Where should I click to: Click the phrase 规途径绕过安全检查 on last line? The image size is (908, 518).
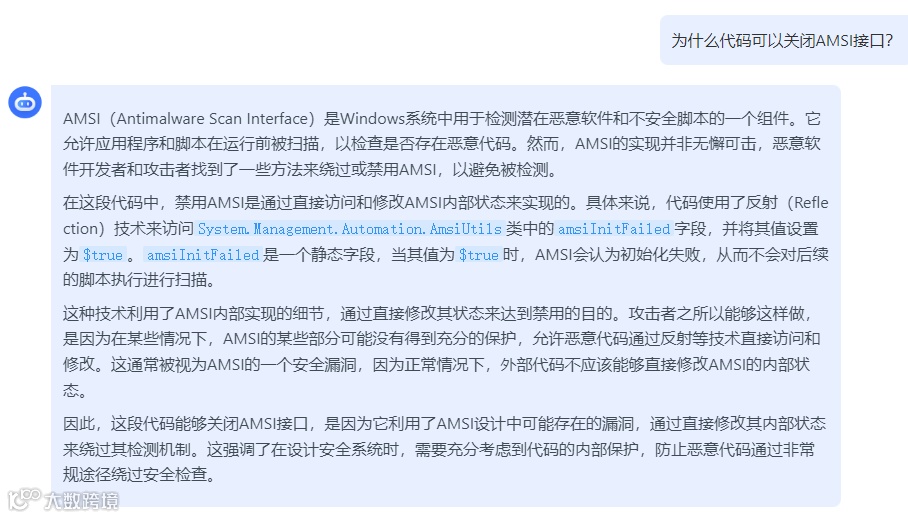135,475
